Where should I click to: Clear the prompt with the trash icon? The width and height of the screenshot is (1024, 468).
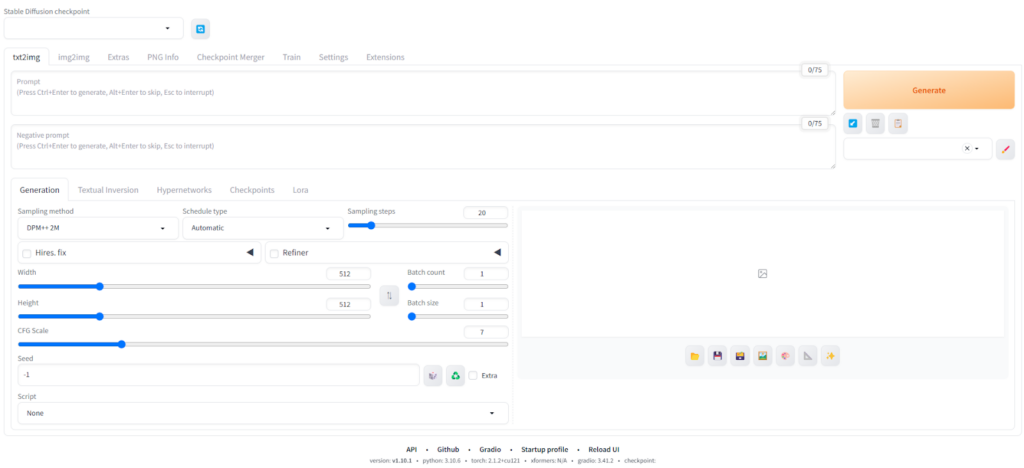pyautogui.click(x=875, y=123)
